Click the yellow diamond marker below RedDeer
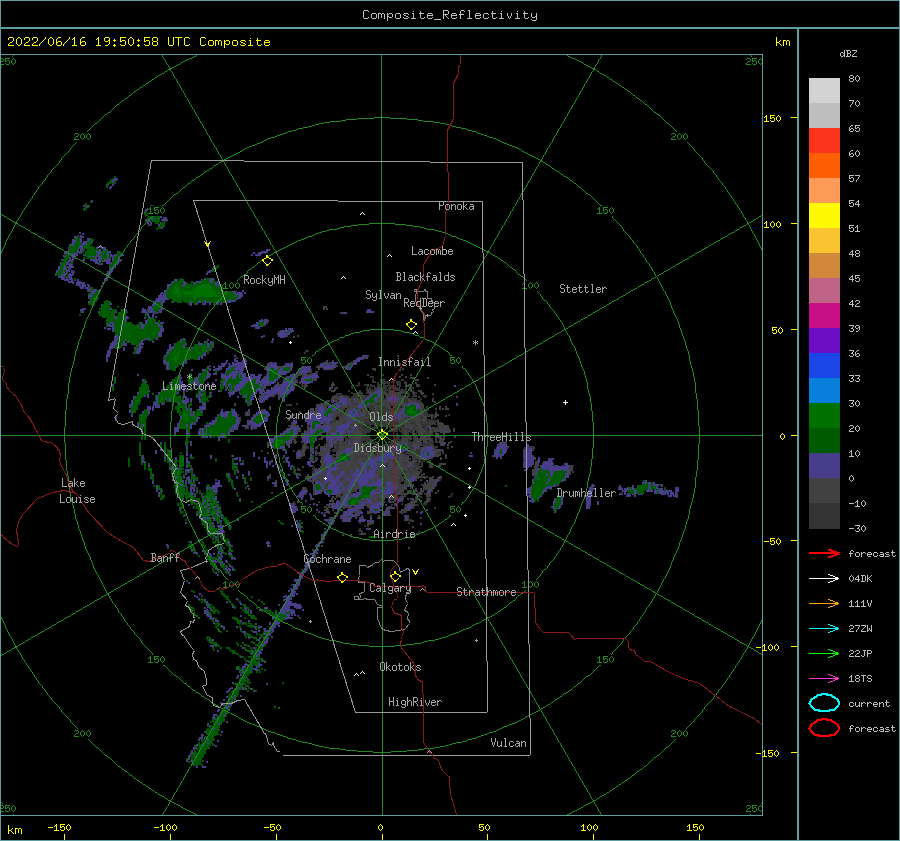 412,325
